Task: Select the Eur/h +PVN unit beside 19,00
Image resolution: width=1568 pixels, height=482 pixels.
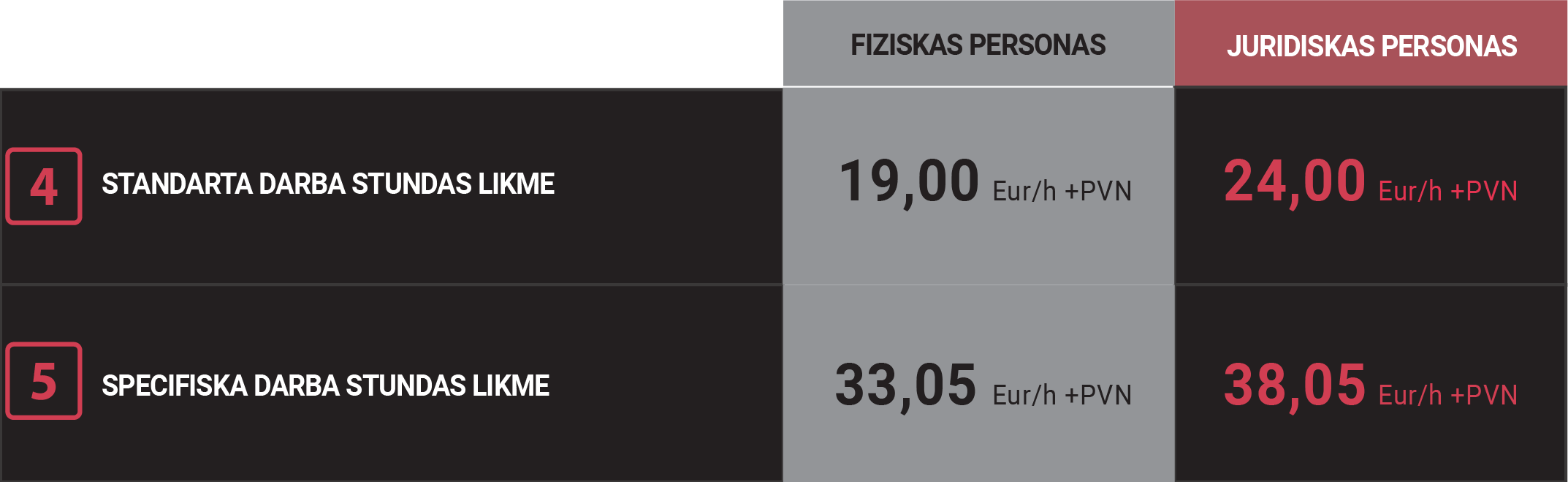Action: coord(1062,192)
